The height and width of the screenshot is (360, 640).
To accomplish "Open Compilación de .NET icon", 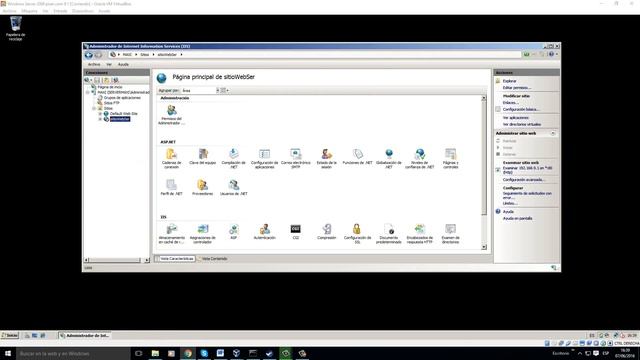I will pos(233,158).
